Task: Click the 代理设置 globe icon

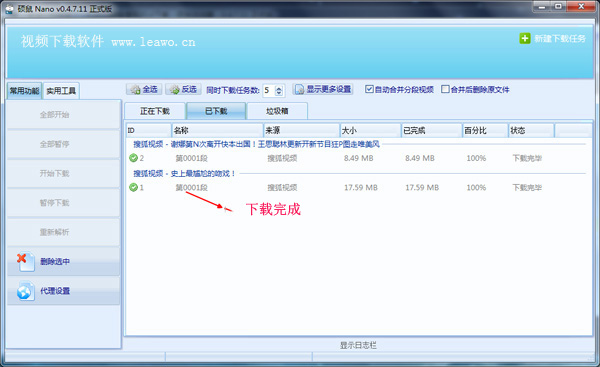Action: click(25, 291)
